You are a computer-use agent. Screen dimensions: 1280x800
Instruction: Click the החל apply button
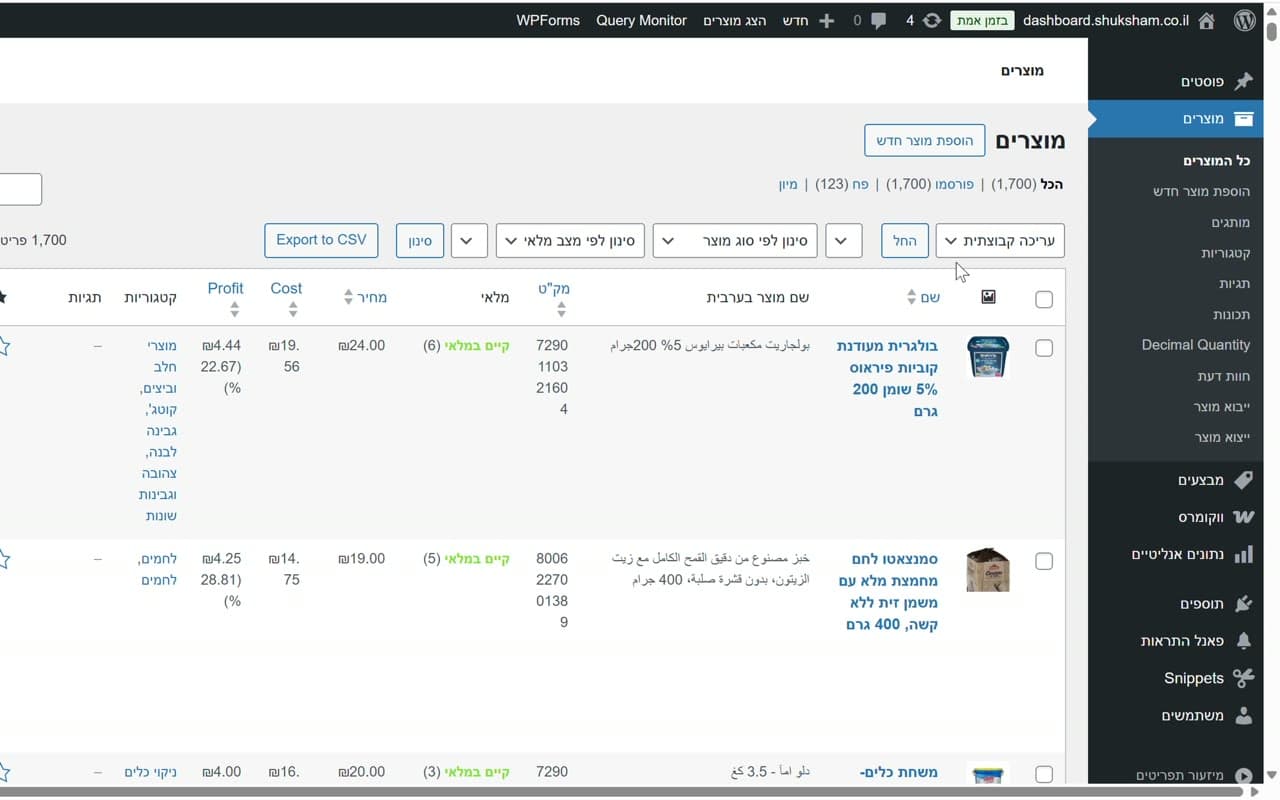point(905,241)
